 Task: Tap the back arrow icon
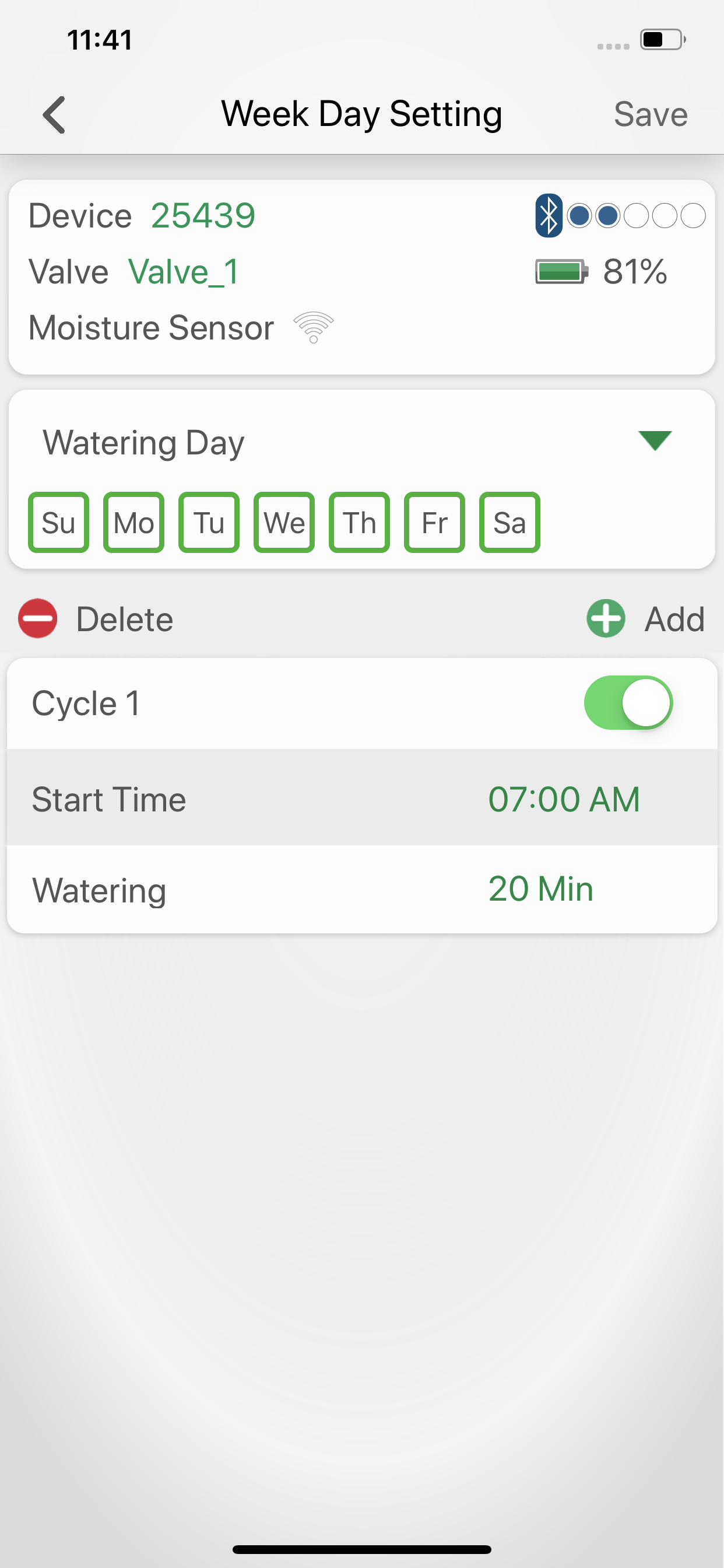54,114
